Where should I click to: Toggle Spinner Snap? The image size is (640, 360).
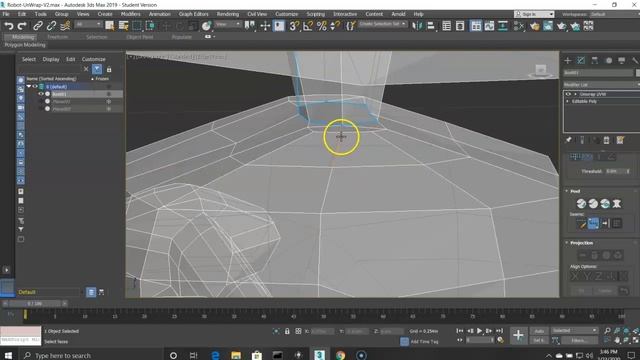coord(335,26)
